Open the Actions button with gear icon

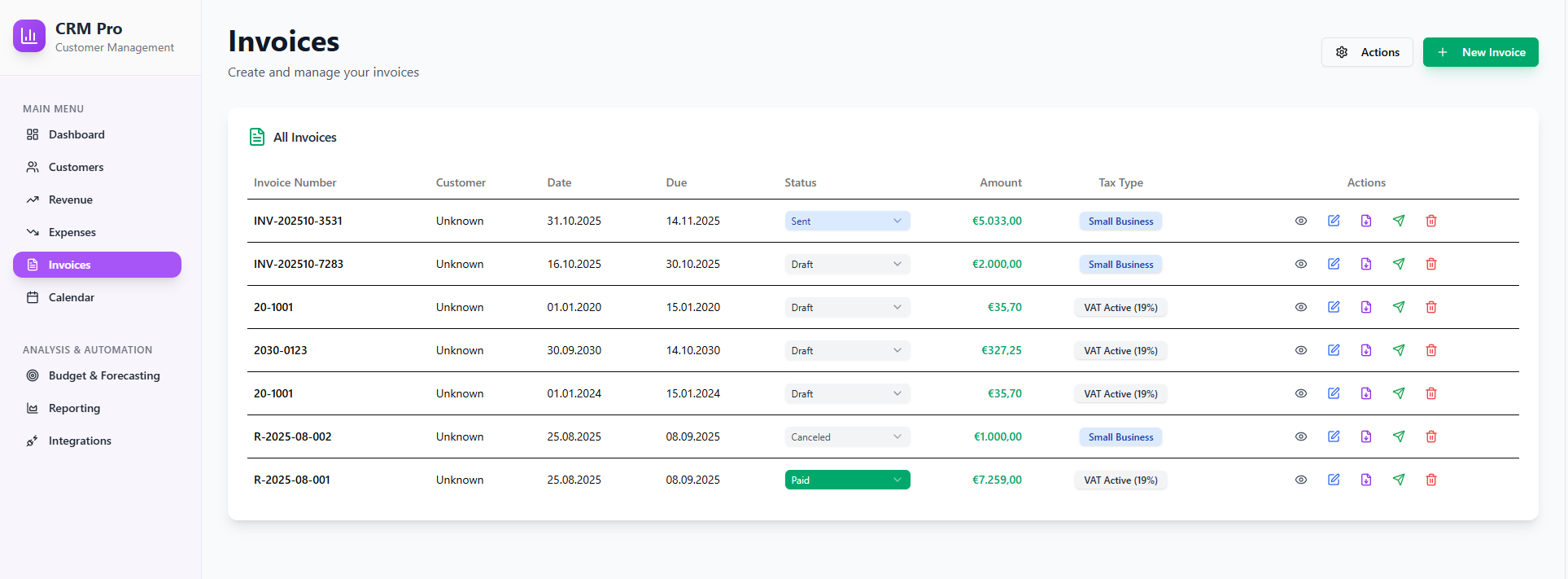1367,52
